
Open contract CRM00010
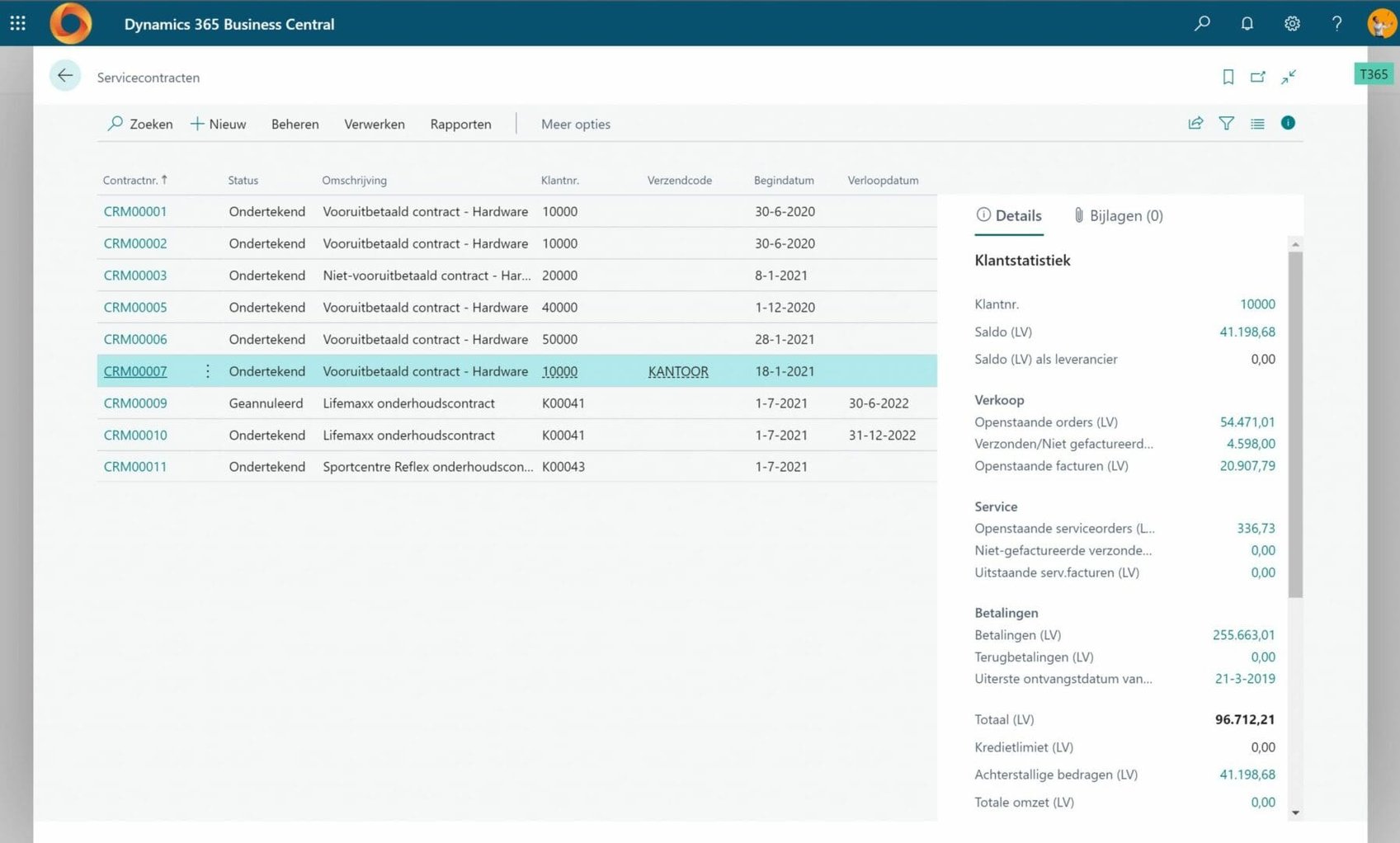tap(135, 435)
